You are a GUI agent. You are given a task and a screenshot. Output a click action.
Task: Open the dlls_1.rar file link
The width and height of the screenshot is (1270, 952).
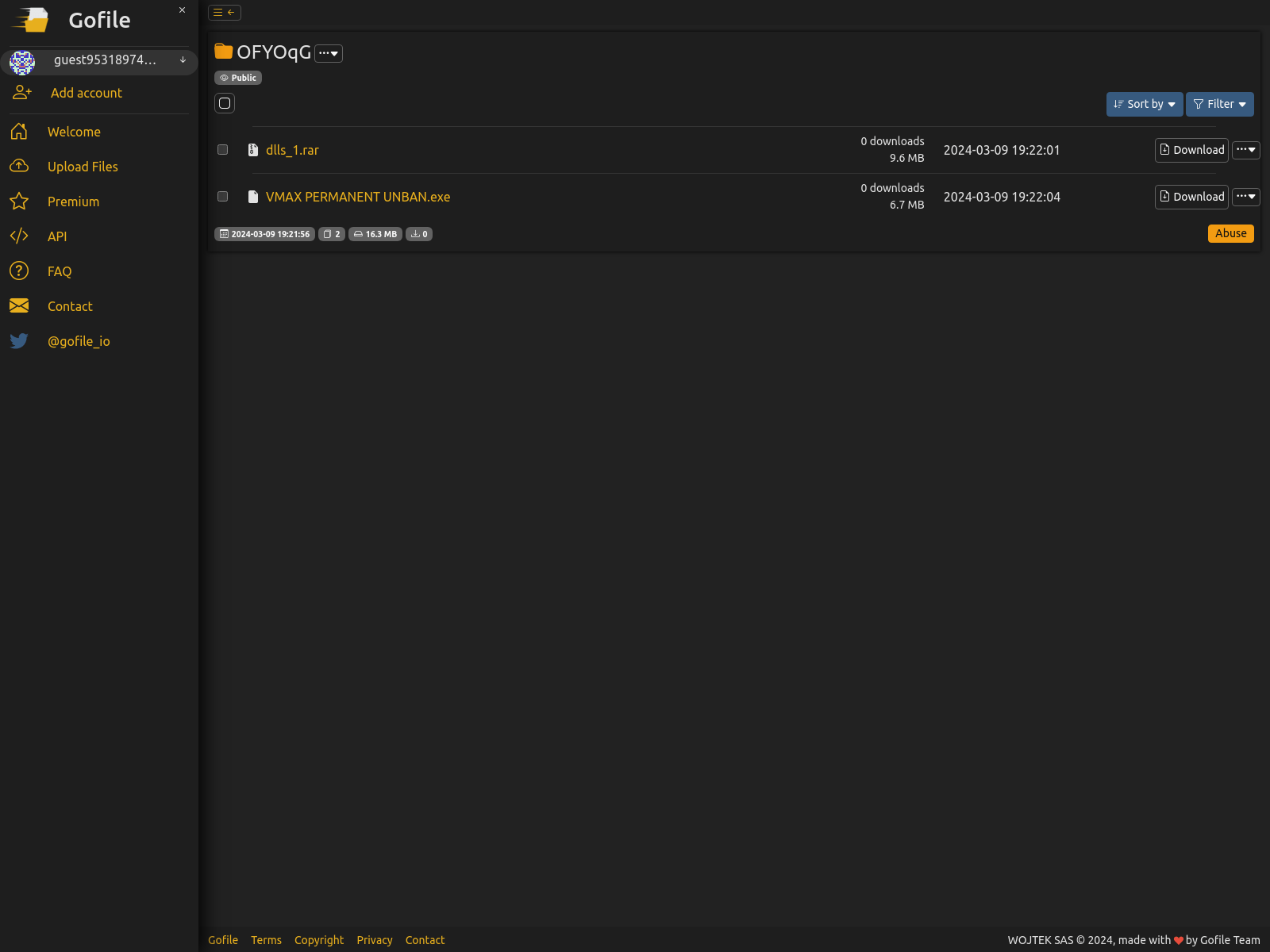tap(292, 150)
